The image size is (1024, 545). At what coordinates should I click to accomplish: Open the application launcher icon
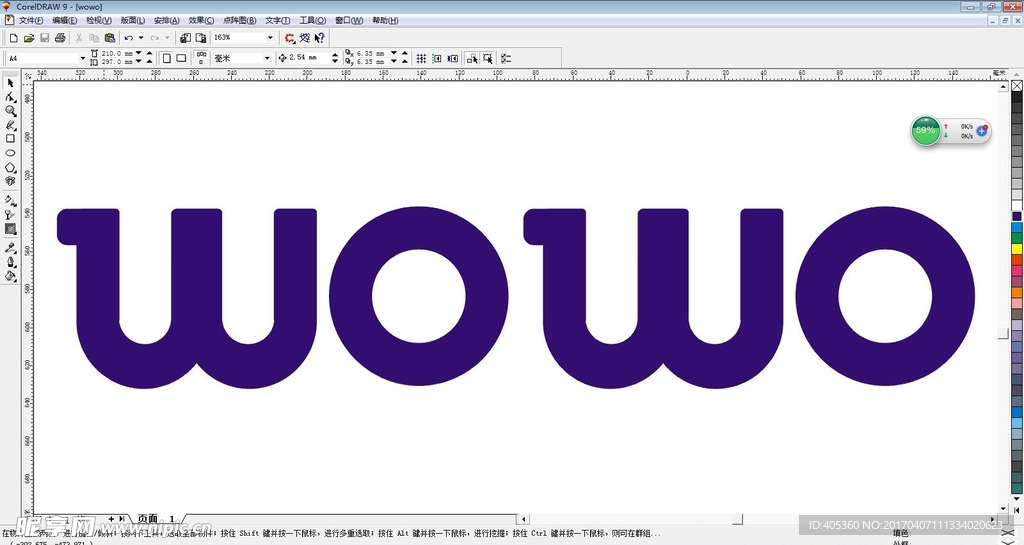point(289,38)
